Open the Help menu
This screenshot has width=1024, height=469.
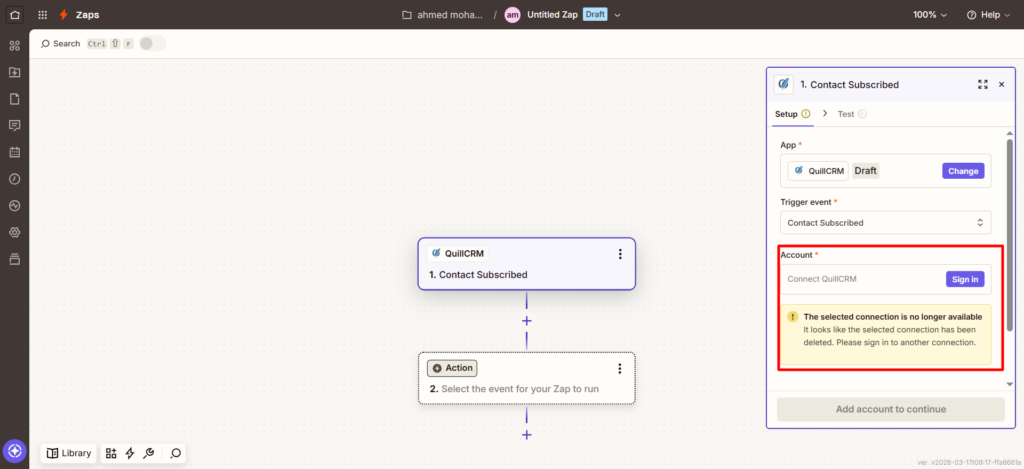(988, 15)
